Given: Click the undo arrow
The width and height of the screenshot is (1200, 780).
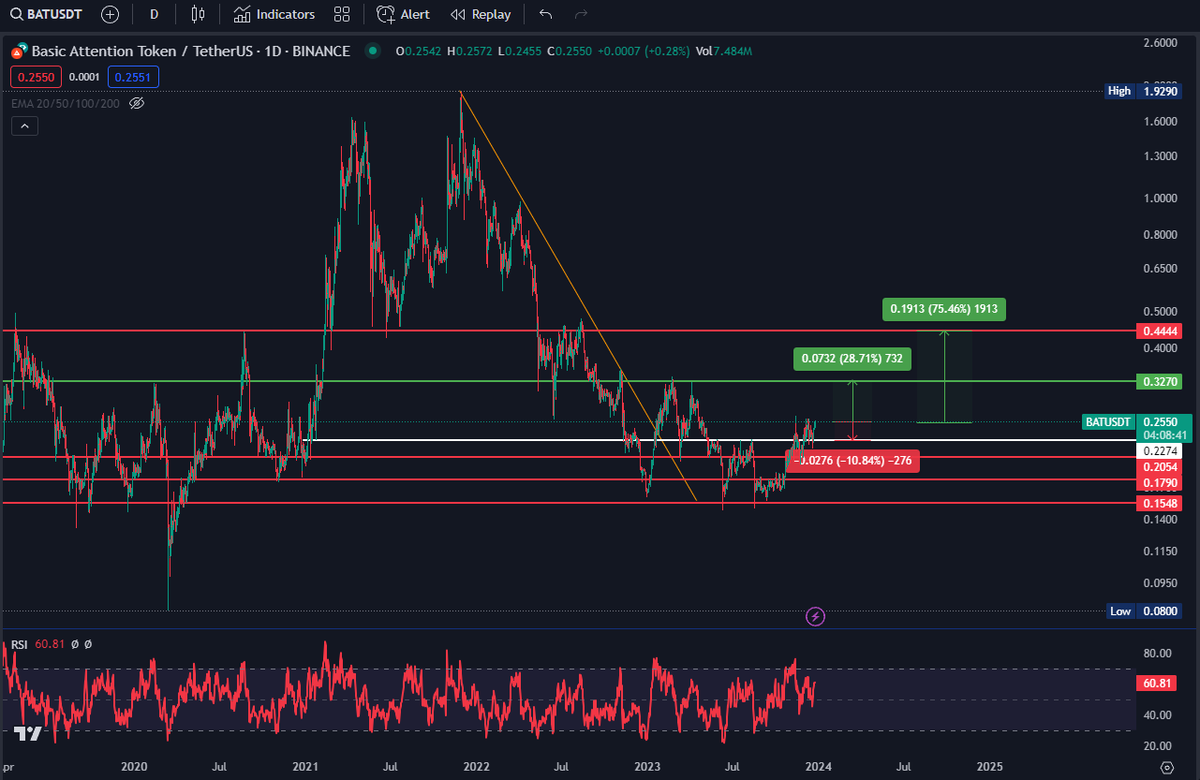Looking at the screenshot, I should pos(545,14).
